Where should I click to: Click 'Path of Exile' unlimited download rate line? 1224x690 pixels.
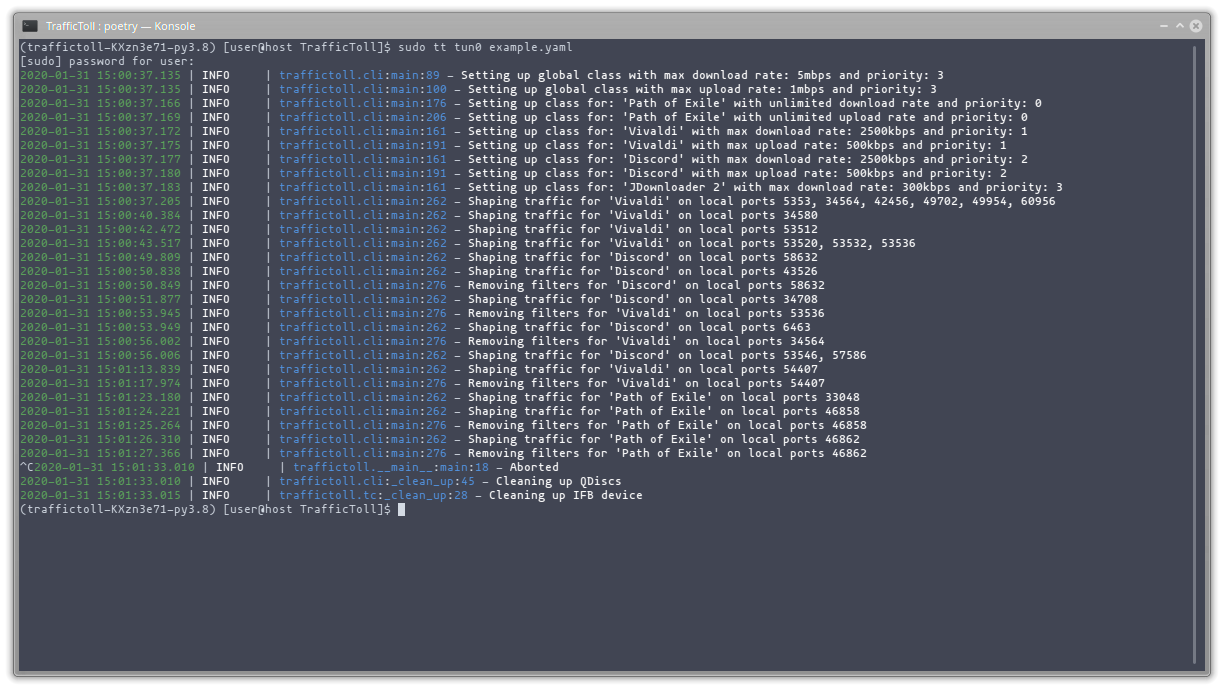[530, 103]
